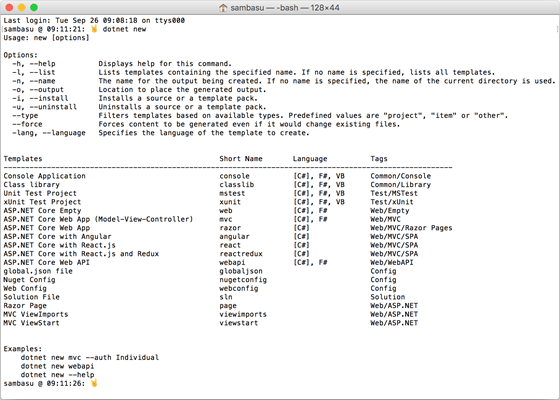The width and height of the screenshot is (560, 400).
Task: Click the '-u, --uninstall' option
Action: pyautogui.click(x=45, y=107)
